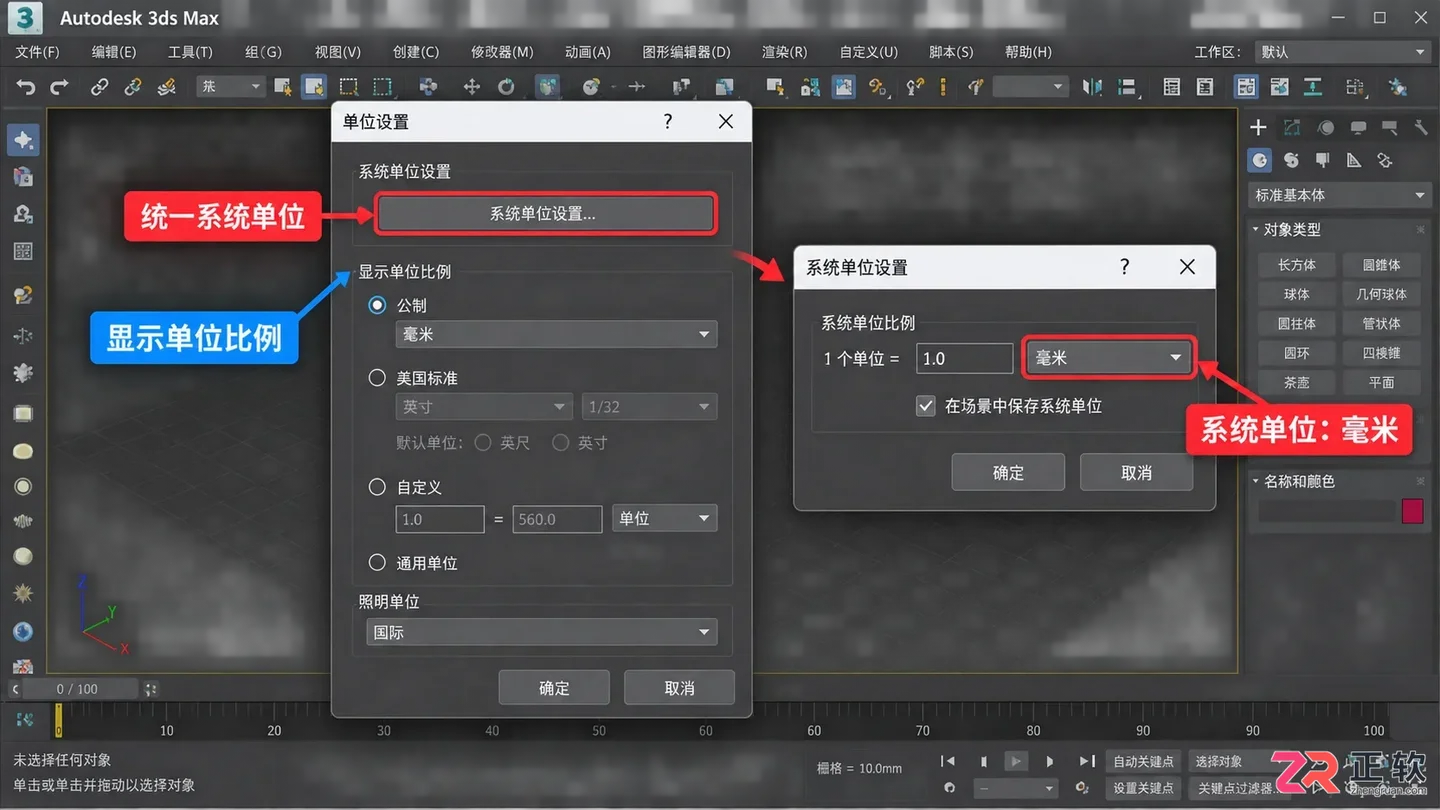Click the Undo arrow in the toolbar
The width and height of the screenshot is (1440, 810).
coord(26,87)
